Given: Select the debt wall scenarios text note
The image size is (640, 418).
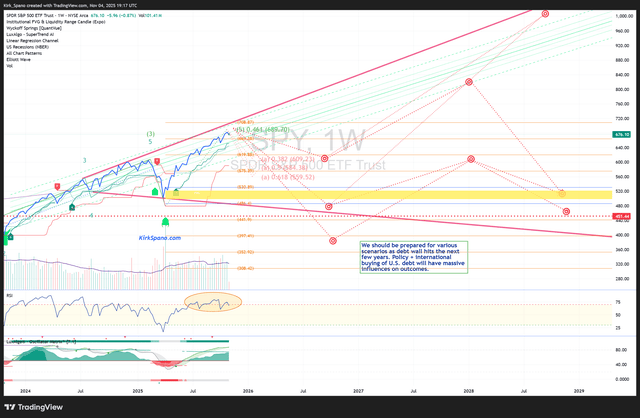Looking at the screenshot, I should coord(413,257).
